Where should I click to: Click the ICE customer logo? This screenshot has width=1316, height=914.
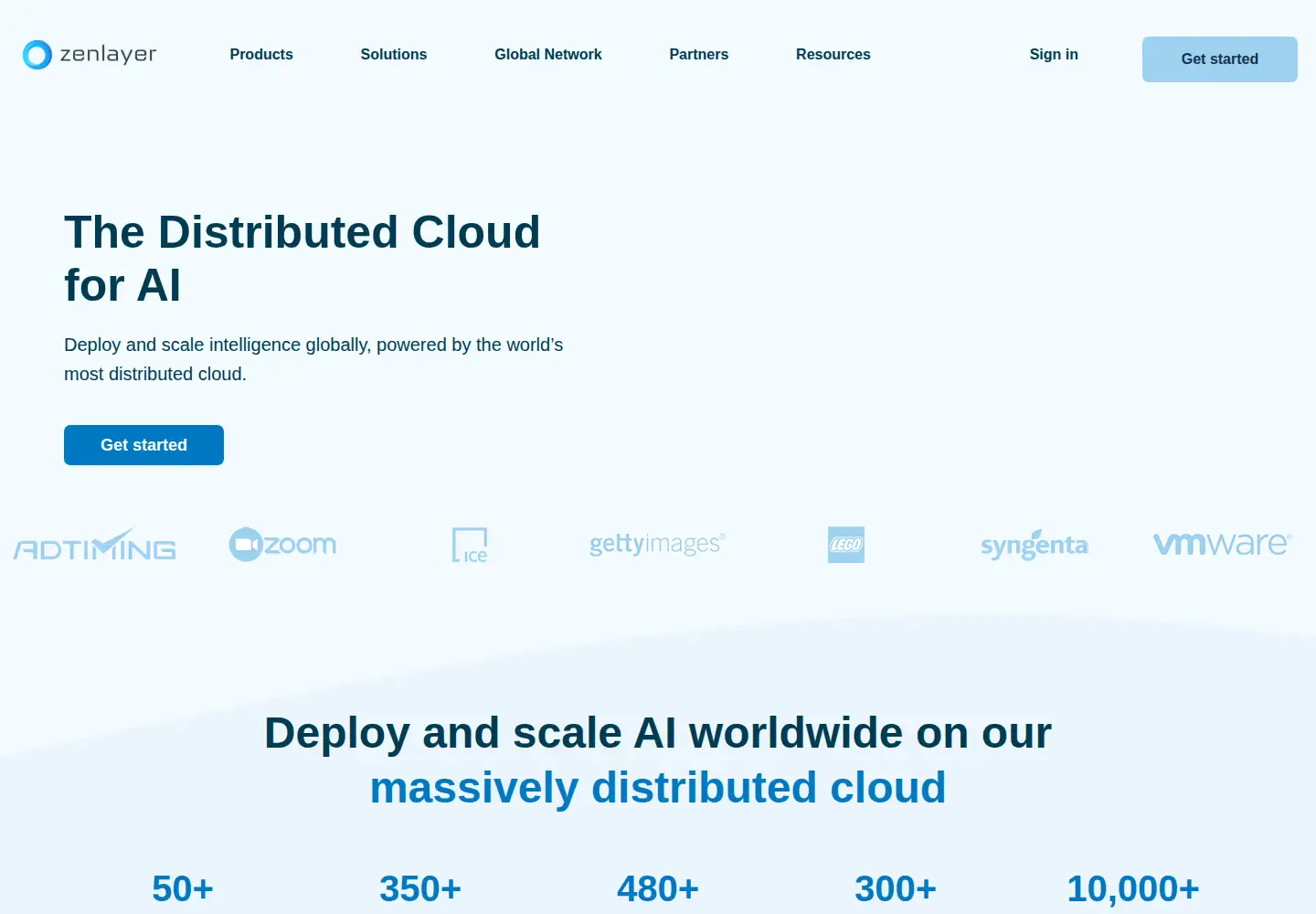tap(470, 545)
